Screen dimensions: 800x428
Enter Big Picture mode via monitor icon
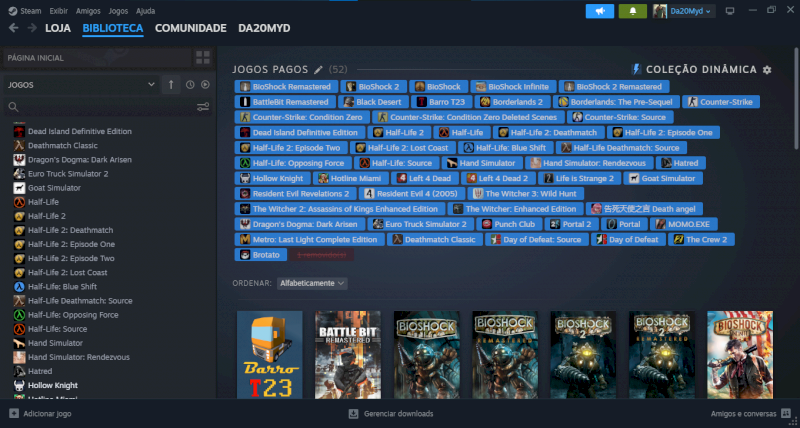[729, 10]
